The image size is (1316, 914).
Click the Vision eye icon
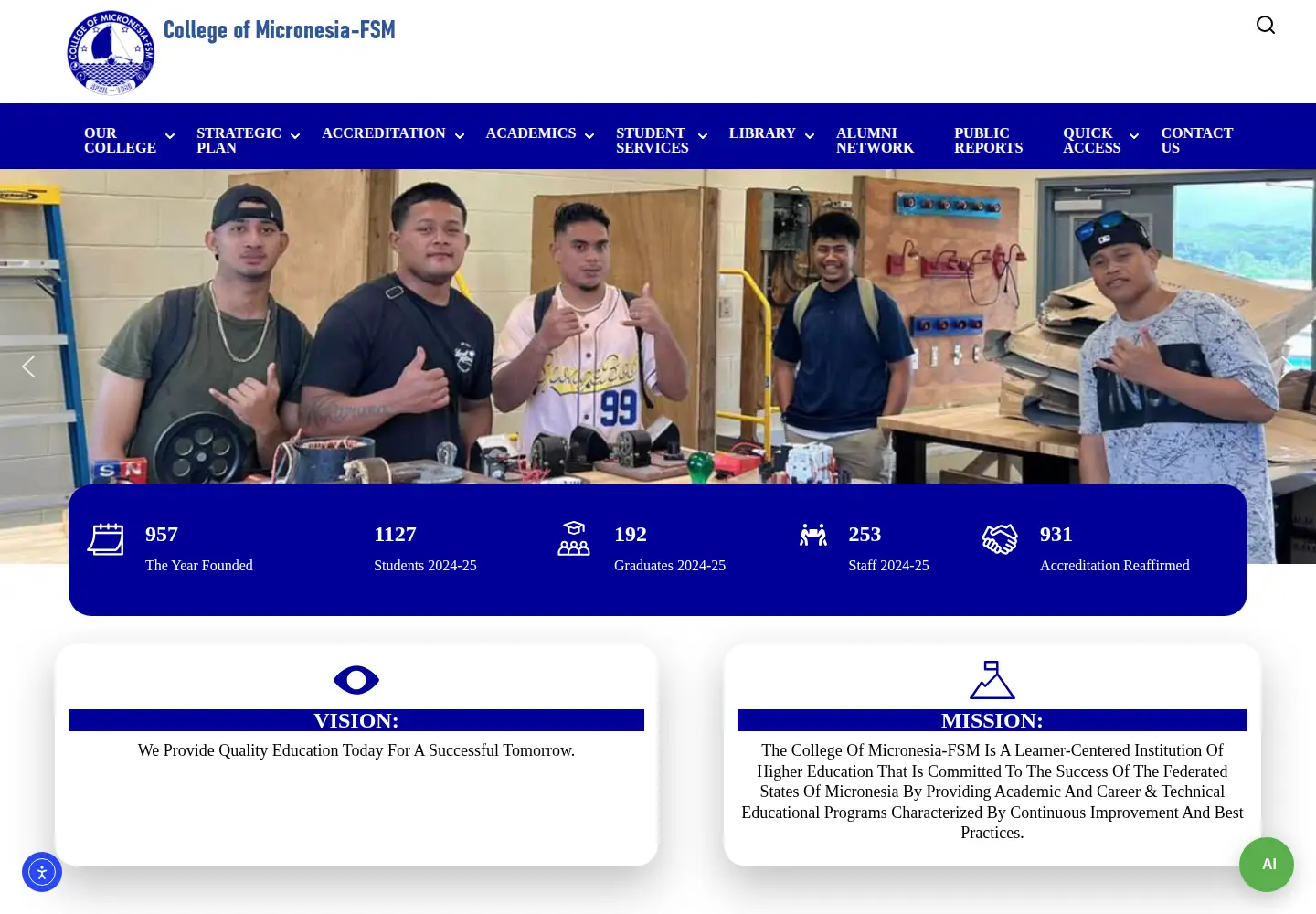(356, 680)
